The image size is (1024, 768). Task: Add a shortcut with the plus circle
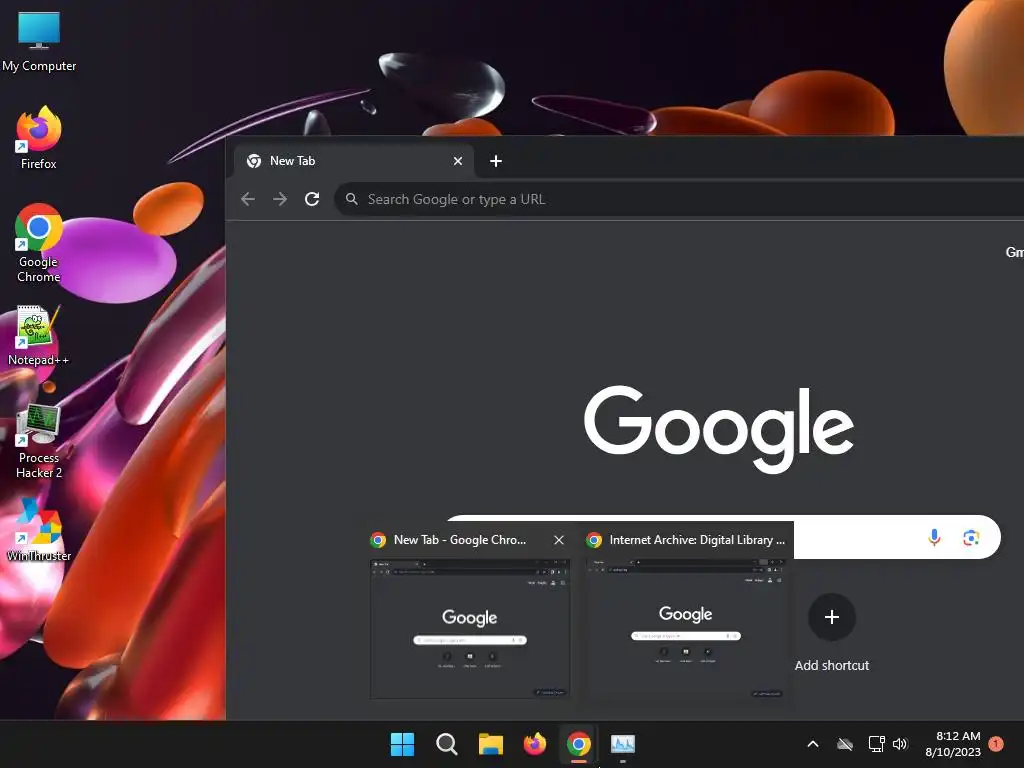831,617
